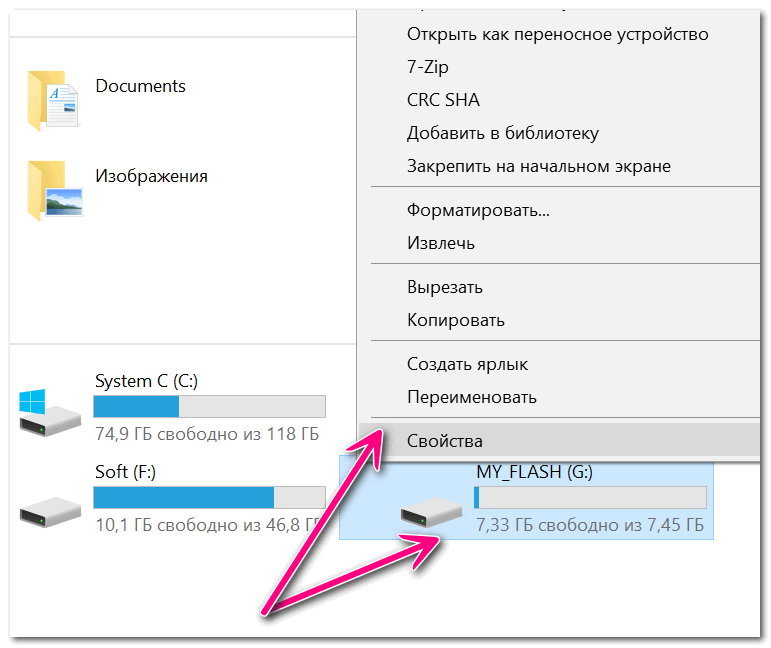Choose Открыть как переносное устройство

[x=558, y=34]
